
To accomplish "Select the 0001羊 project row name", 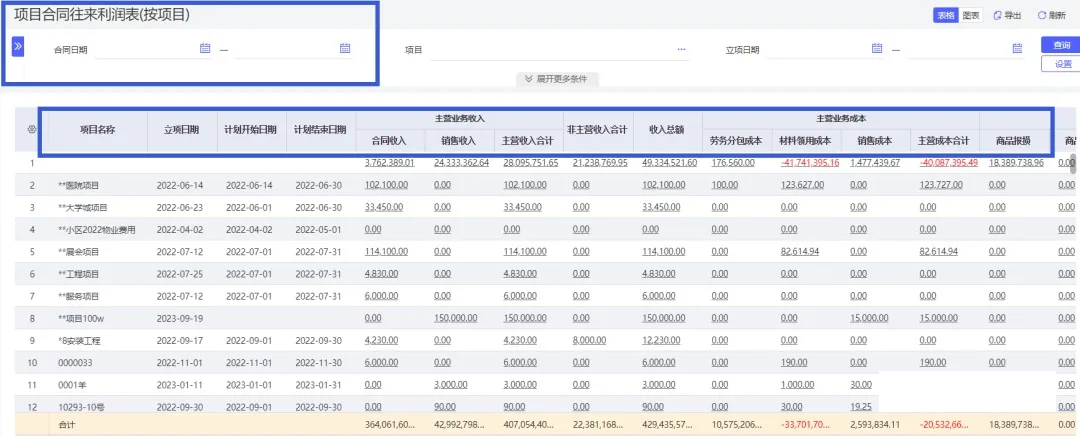I will click(x=70, y=385).
